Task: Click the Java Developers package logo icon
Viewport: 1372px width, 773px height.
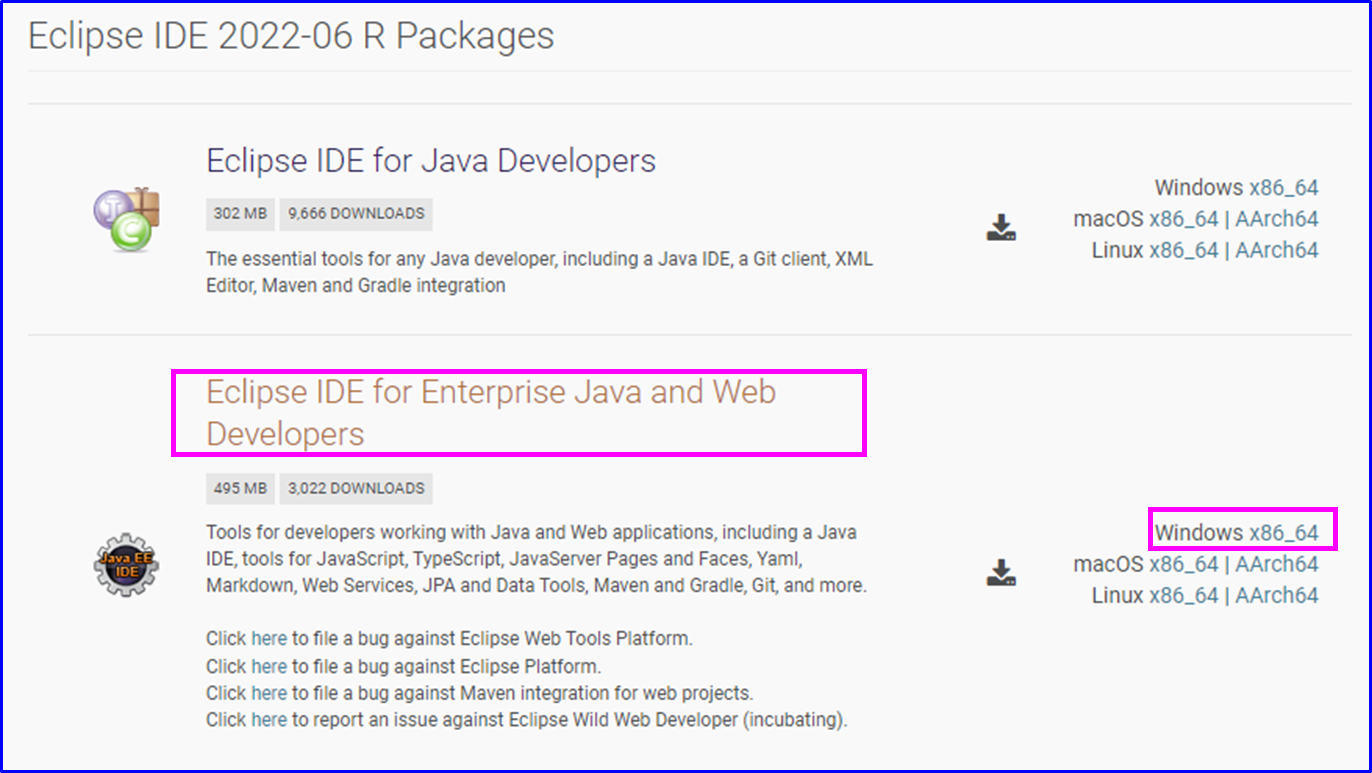Action: tap(126, 219)
